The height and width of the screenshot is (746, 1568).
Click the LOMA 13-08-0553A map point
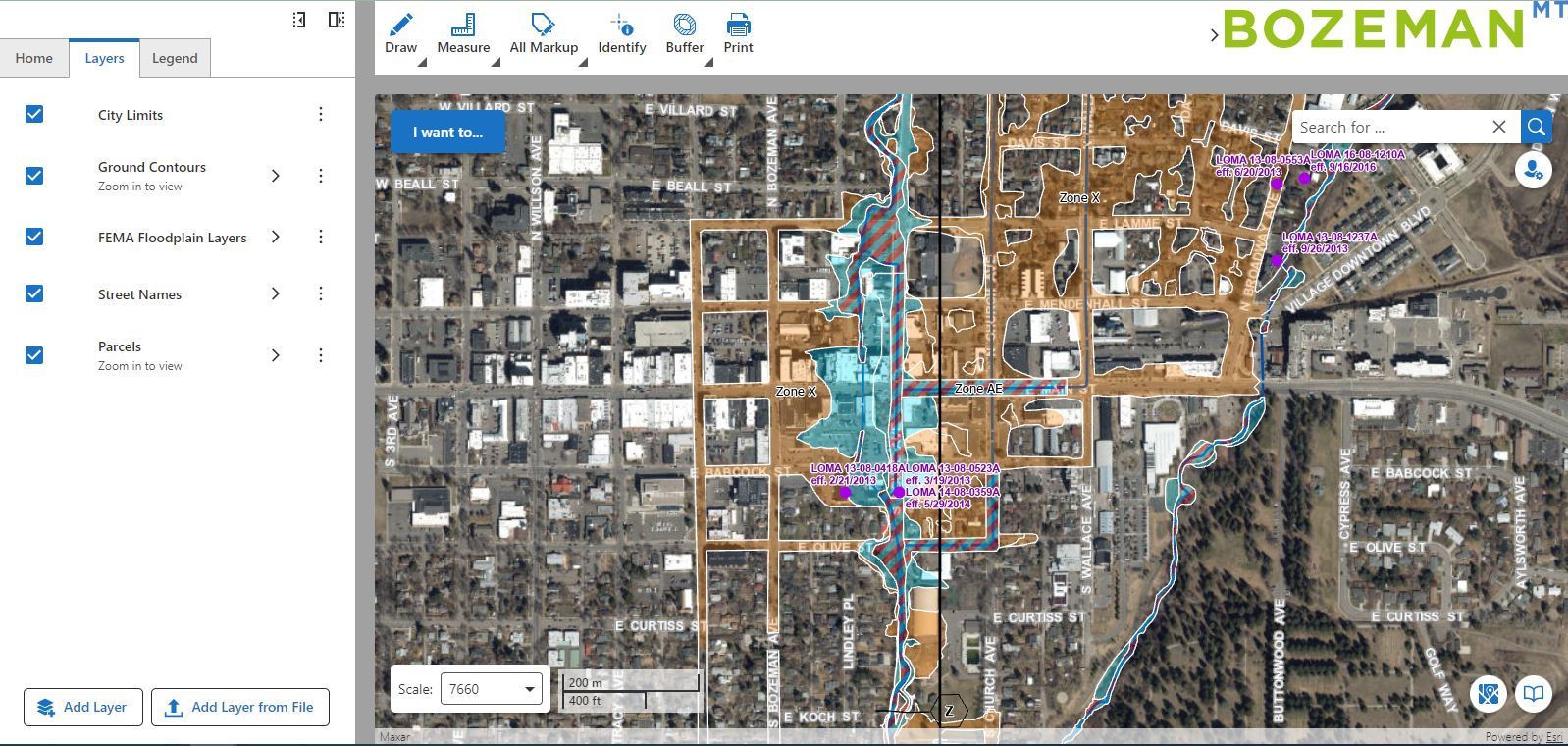tap(1277, 184)
